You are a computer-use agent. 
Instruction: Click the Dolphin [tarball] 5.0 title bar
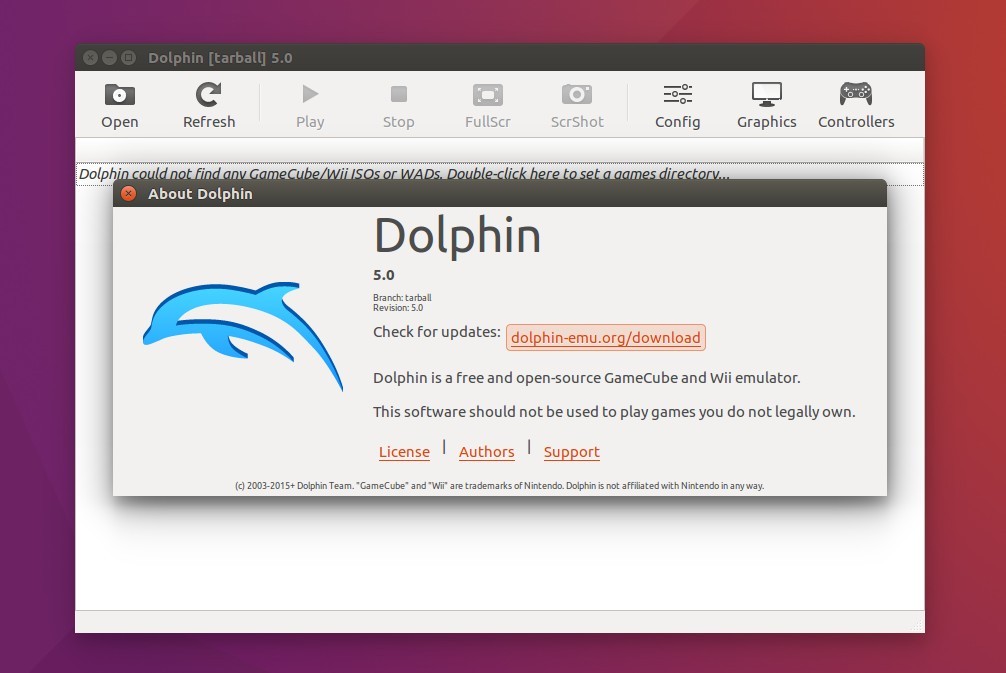(500, 57)
